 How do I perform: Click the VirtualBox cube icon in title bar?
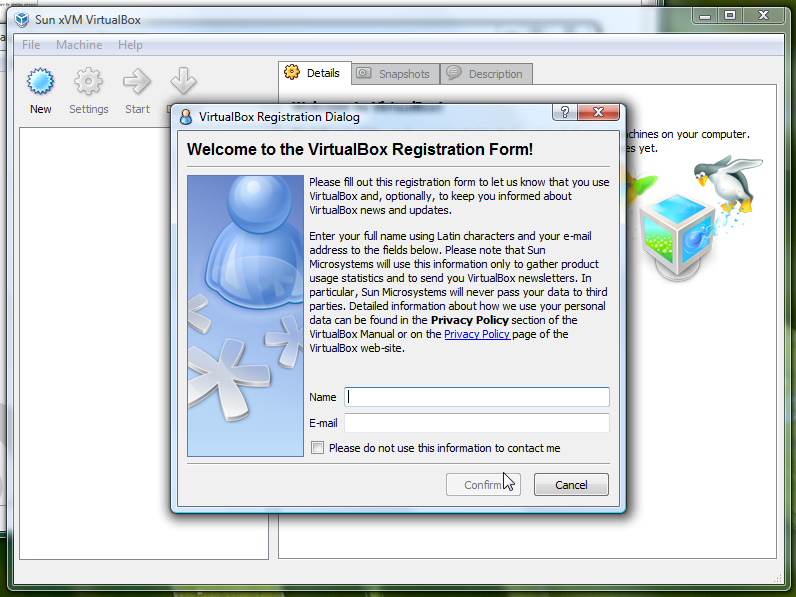[22, 20]
